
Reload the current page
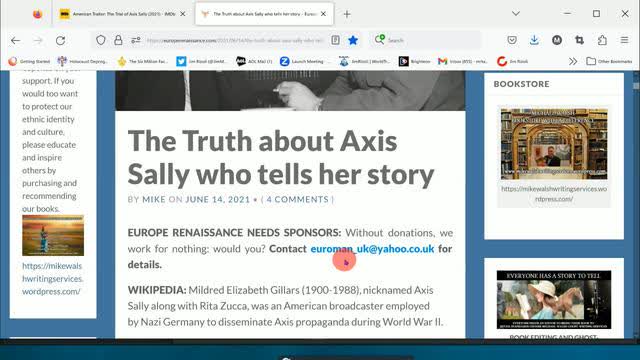(x=60, y=40)
